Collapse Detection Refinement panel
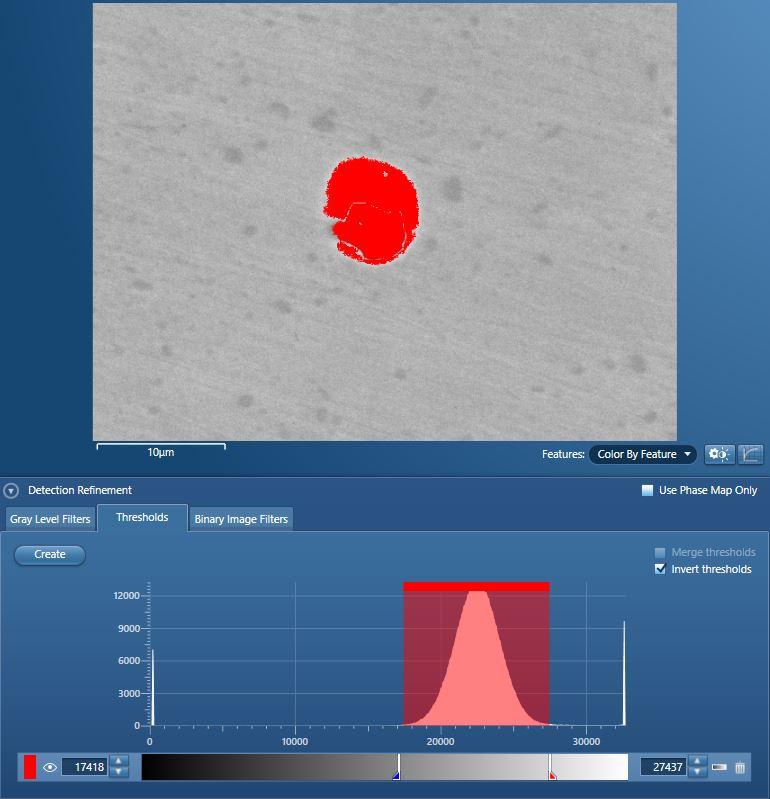 pyautogui.click(x=11, y=491)
